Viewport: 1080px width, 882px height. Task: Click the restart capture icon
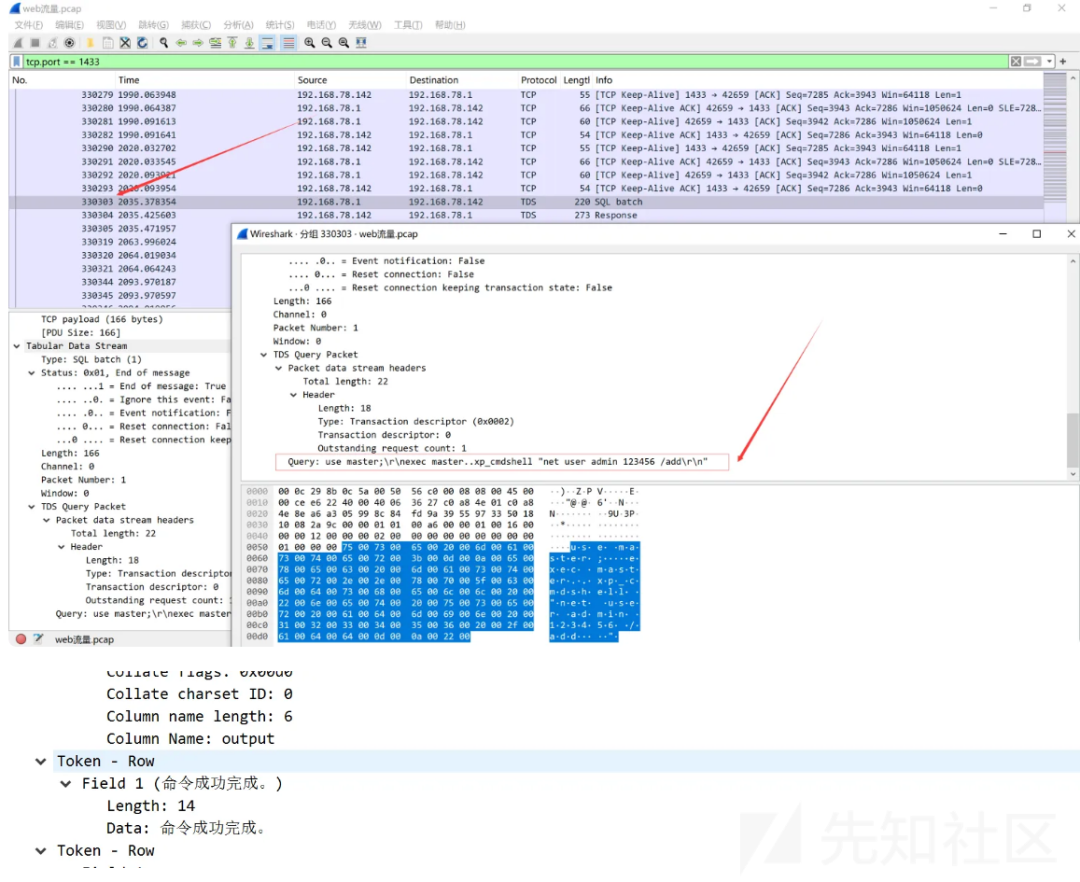tap(52, 43)
